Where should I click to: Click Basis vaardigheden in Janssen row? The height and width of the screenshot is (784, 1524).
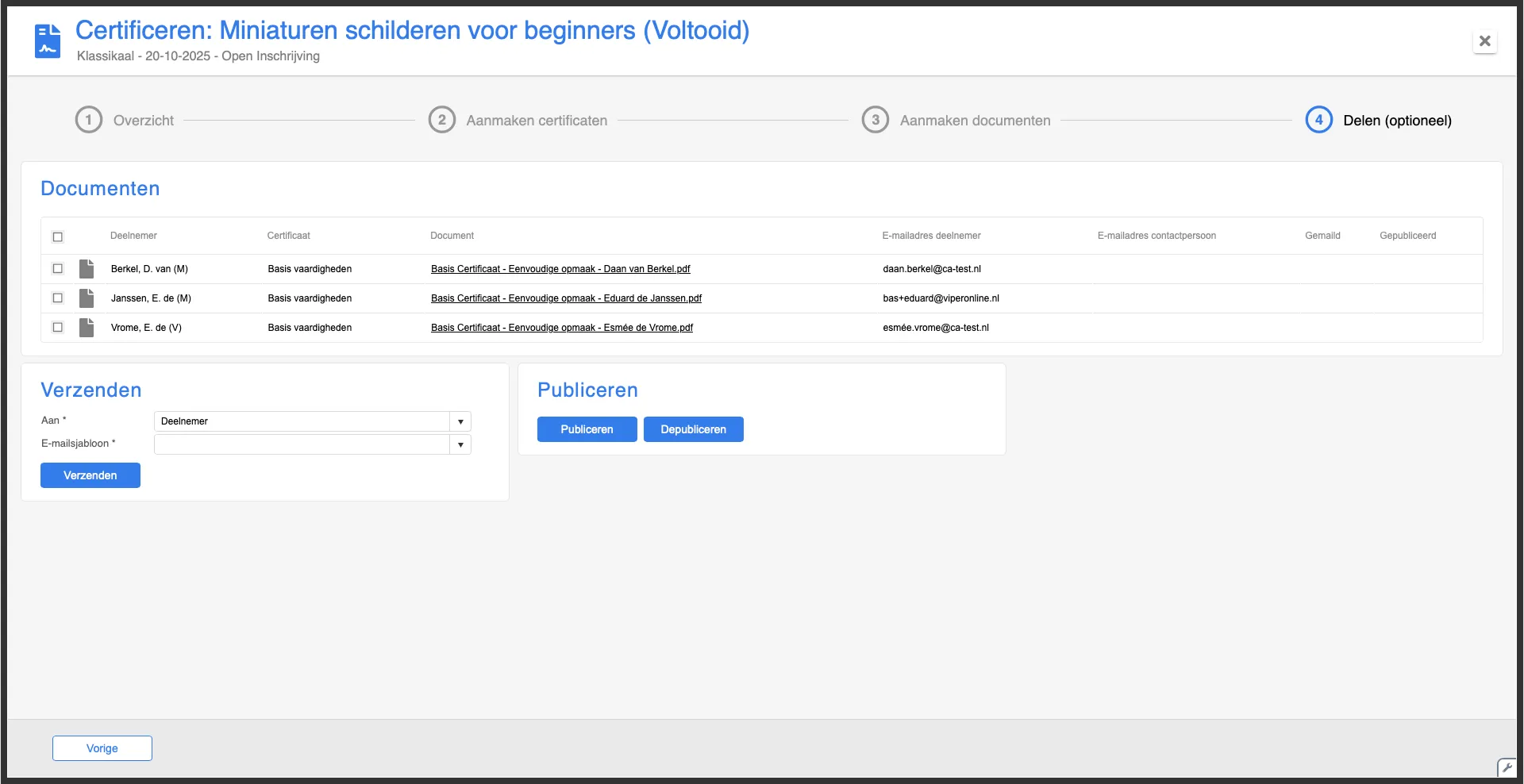[310, 298]
